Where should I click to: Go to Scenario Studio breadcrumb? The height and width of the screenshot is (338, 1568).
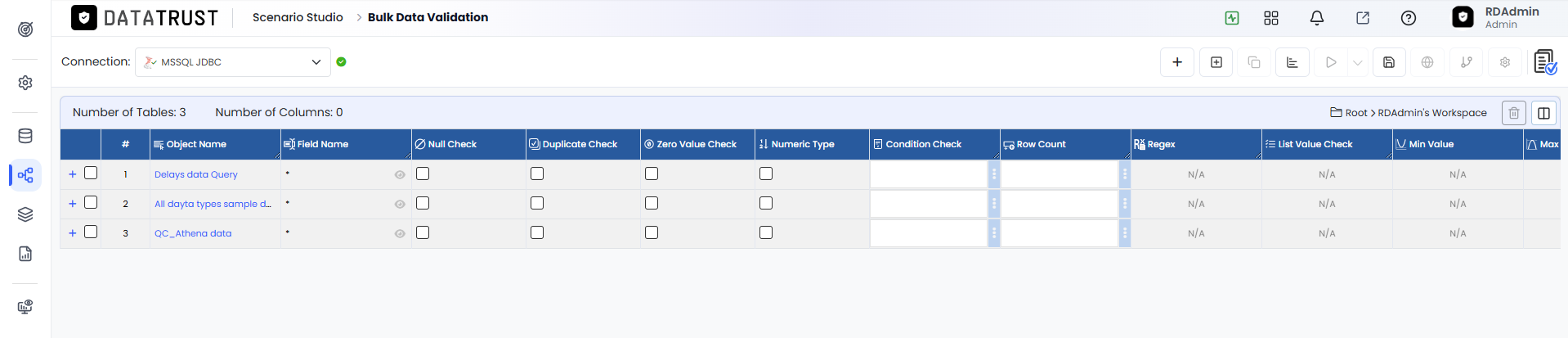(x=298, y=17)
